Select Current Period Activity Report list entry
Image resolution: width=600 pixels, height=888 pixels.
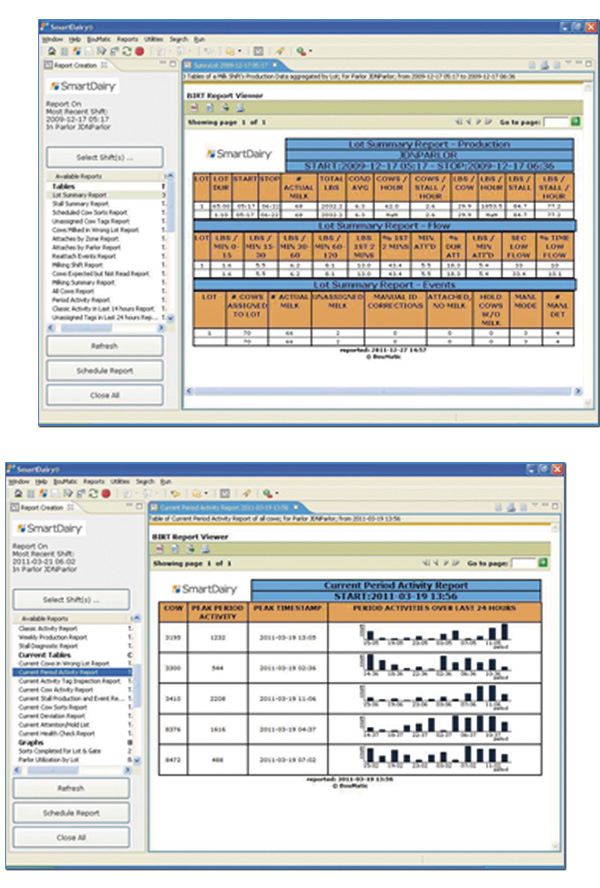click(x=58, y=672)
